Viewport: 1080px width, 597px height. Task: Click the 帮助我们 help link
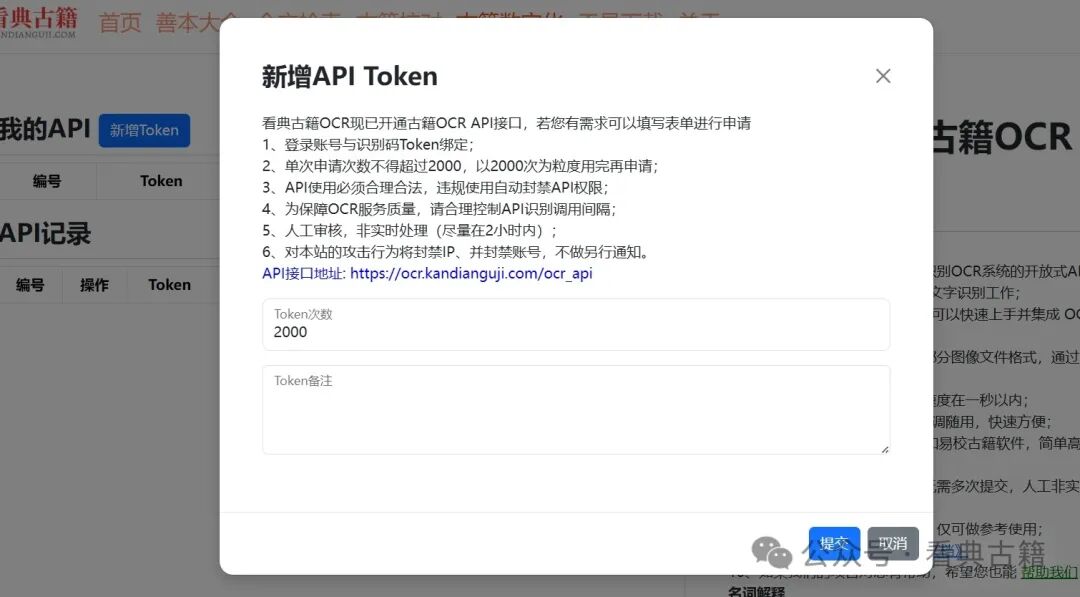[1047, 572]
